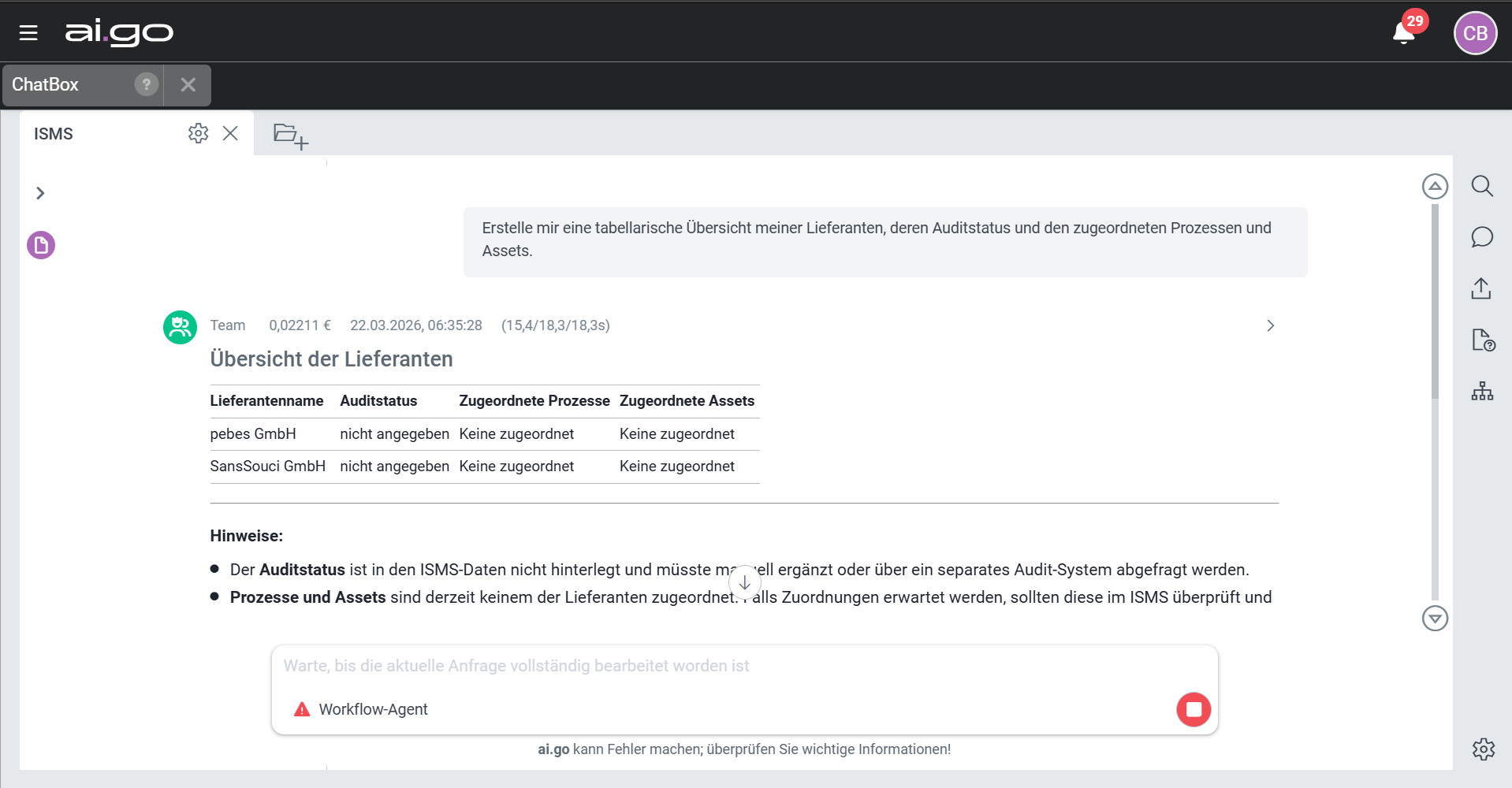Open ISMS tab settings gear
1512x788 pixels.
pos(198,133)
